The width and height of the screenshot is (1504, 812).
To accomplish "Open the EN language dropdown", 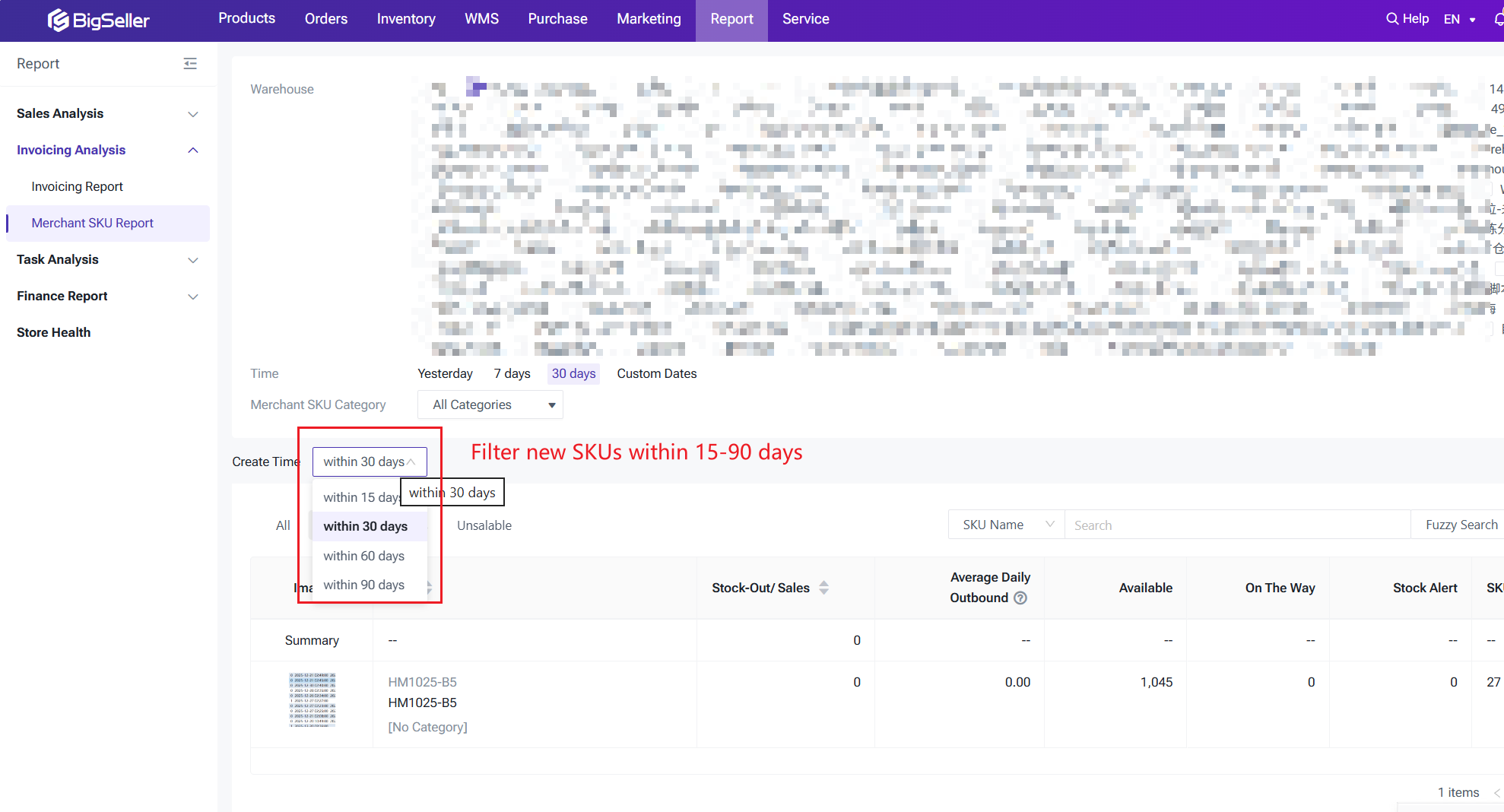I will [1459, 19].
